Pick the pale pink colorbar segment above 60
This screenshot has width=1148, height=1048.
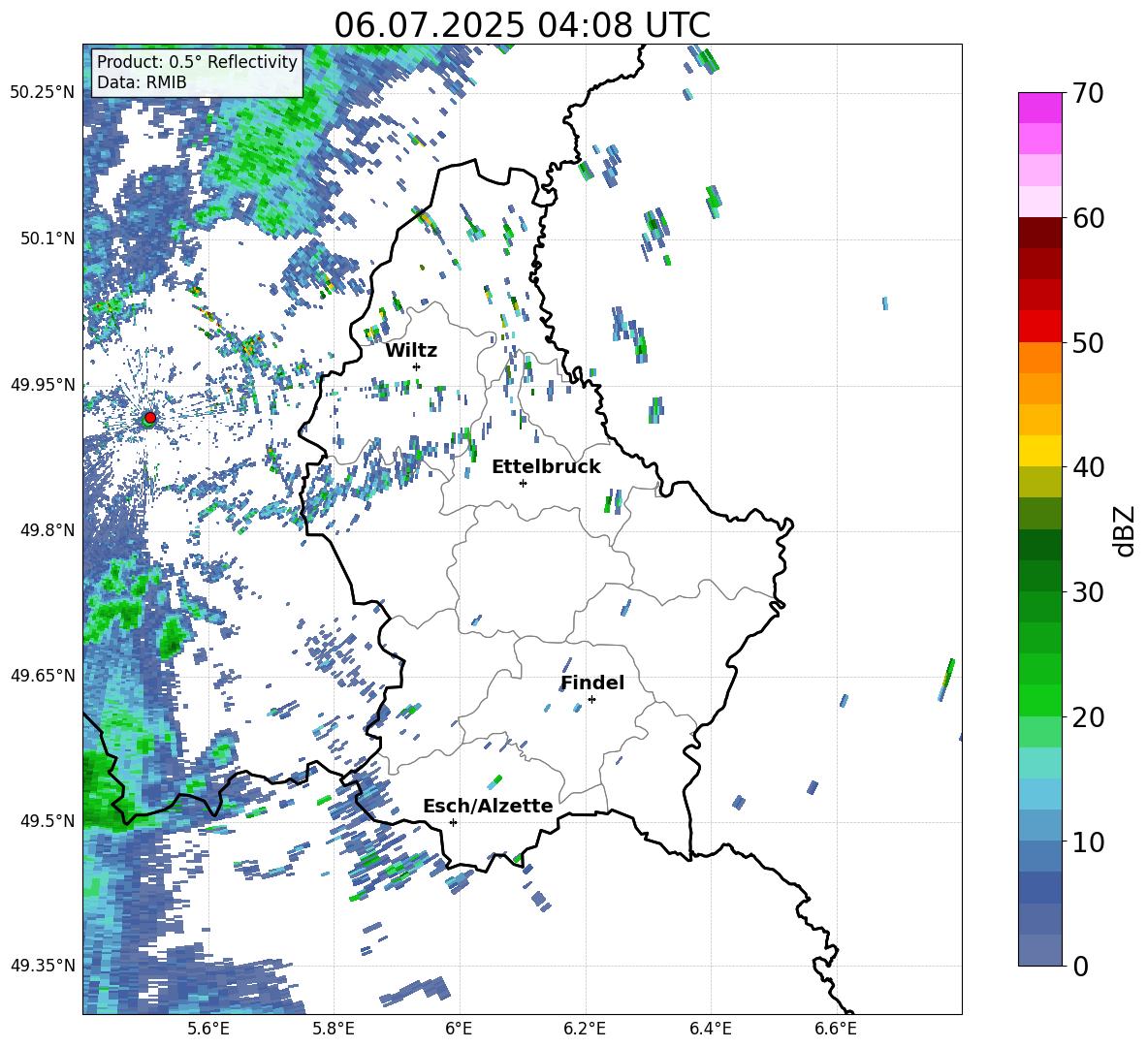(1039, 202)
